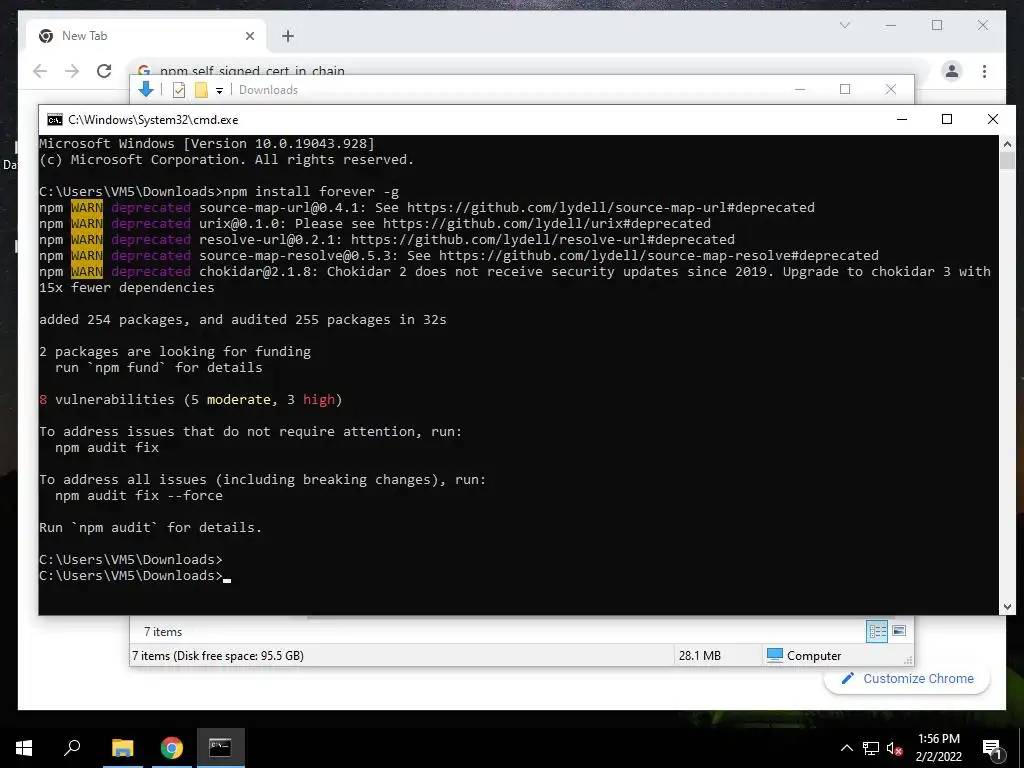Image resolution: width=1024 pixels, height=768 pixels.
Task: Click '2 packages are looking for funding' line
Action: pos(175,351)
